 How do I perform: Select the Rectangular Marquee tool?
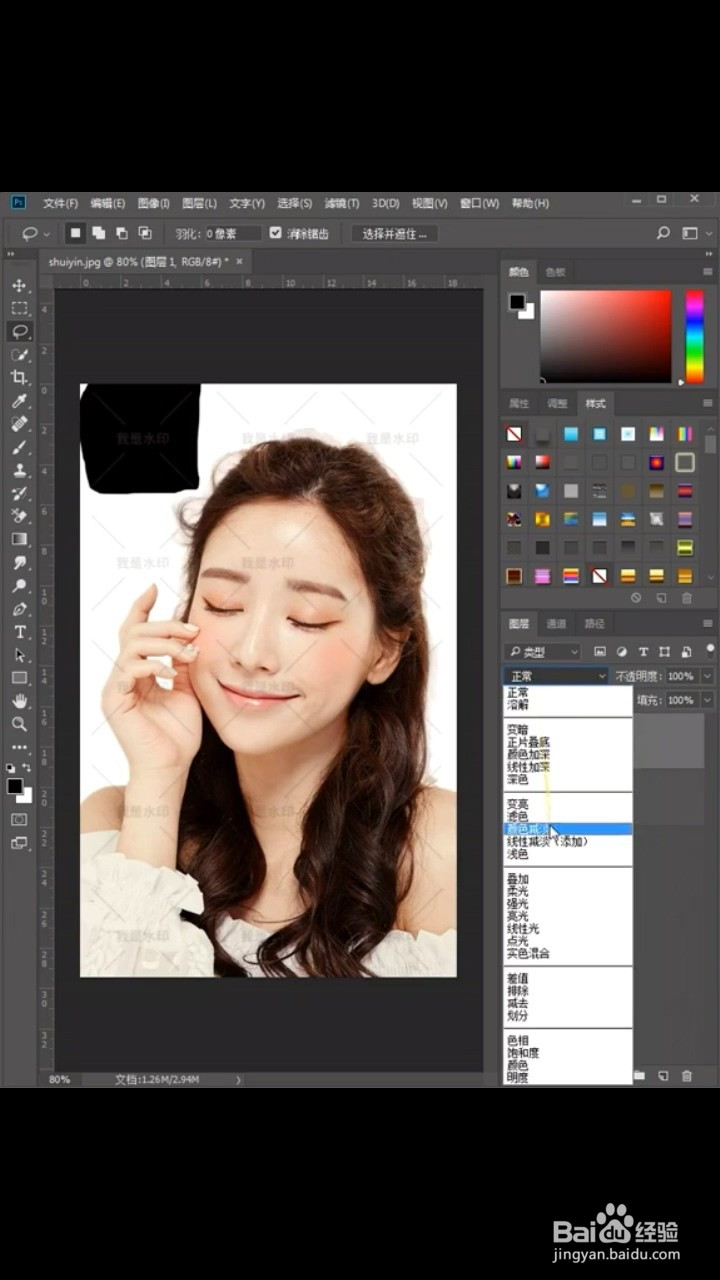[x=19, y=309]
